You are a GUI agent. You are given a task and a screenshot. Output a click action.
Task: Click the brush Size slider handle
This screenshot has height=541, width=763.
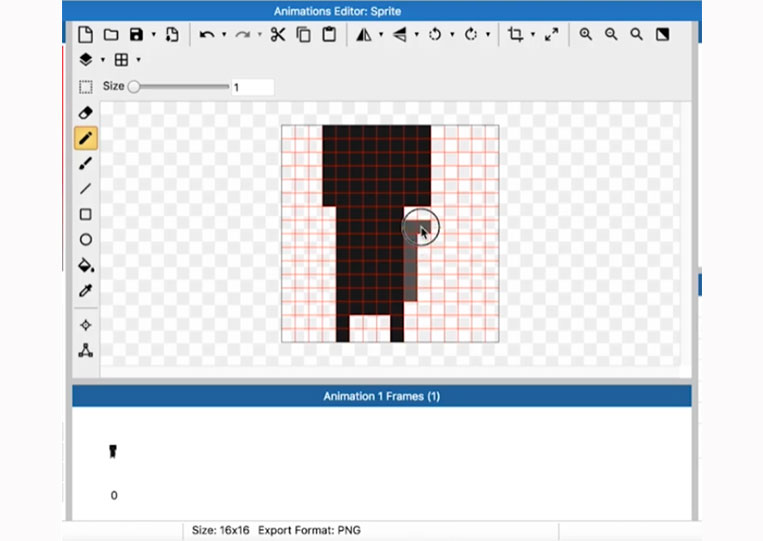134,87
